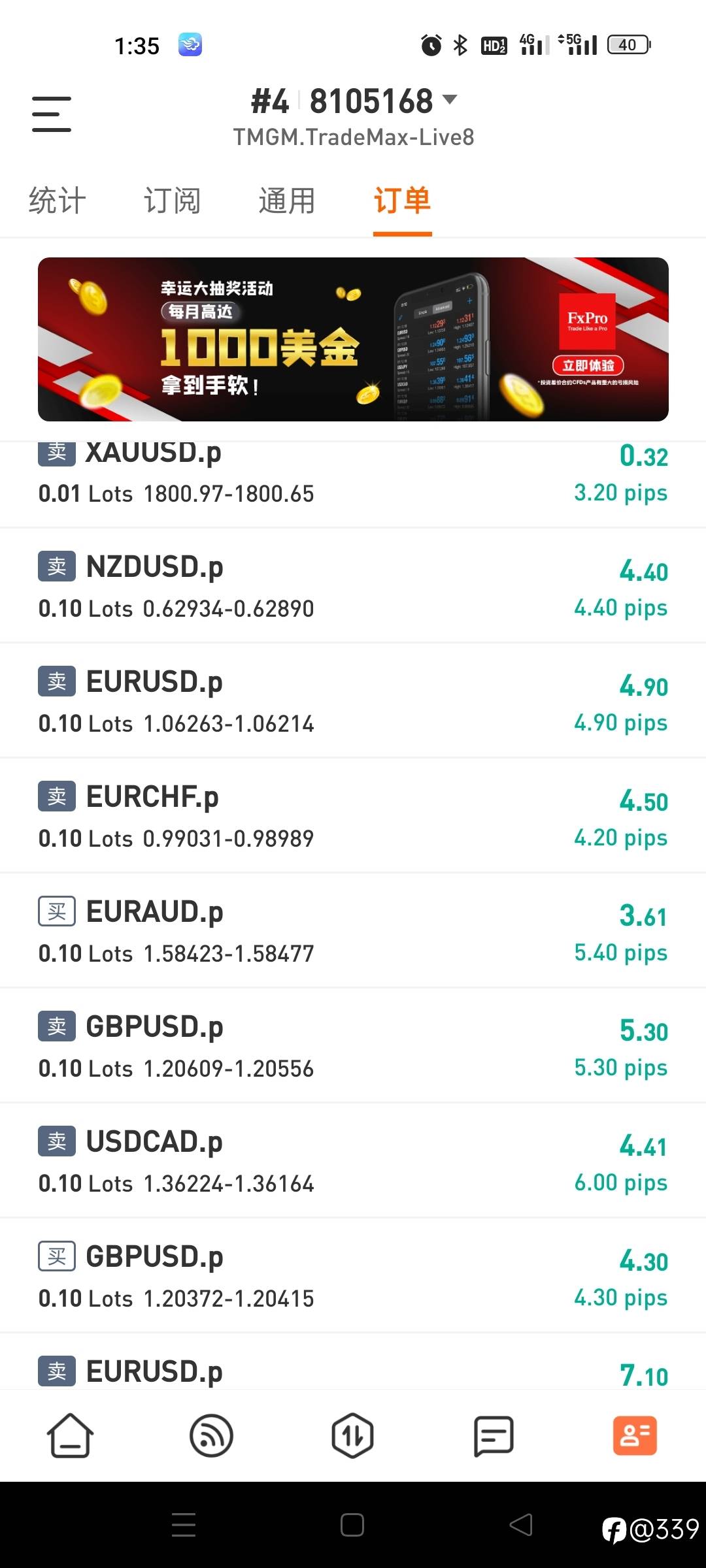
Task: Open the messages chat icon
Action: point(494,1436)
